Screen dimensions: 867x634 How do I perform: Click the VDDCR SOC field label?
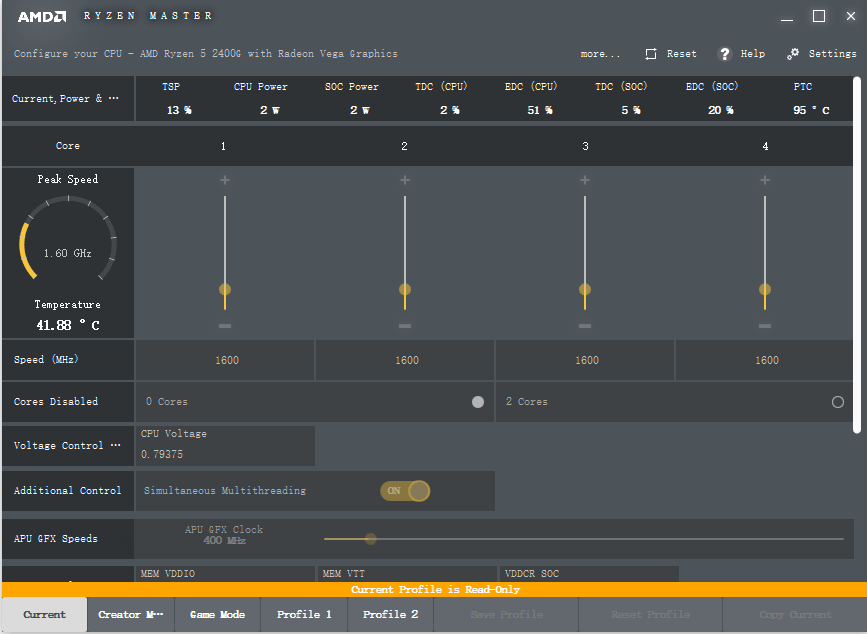click(x=531, y=574)
